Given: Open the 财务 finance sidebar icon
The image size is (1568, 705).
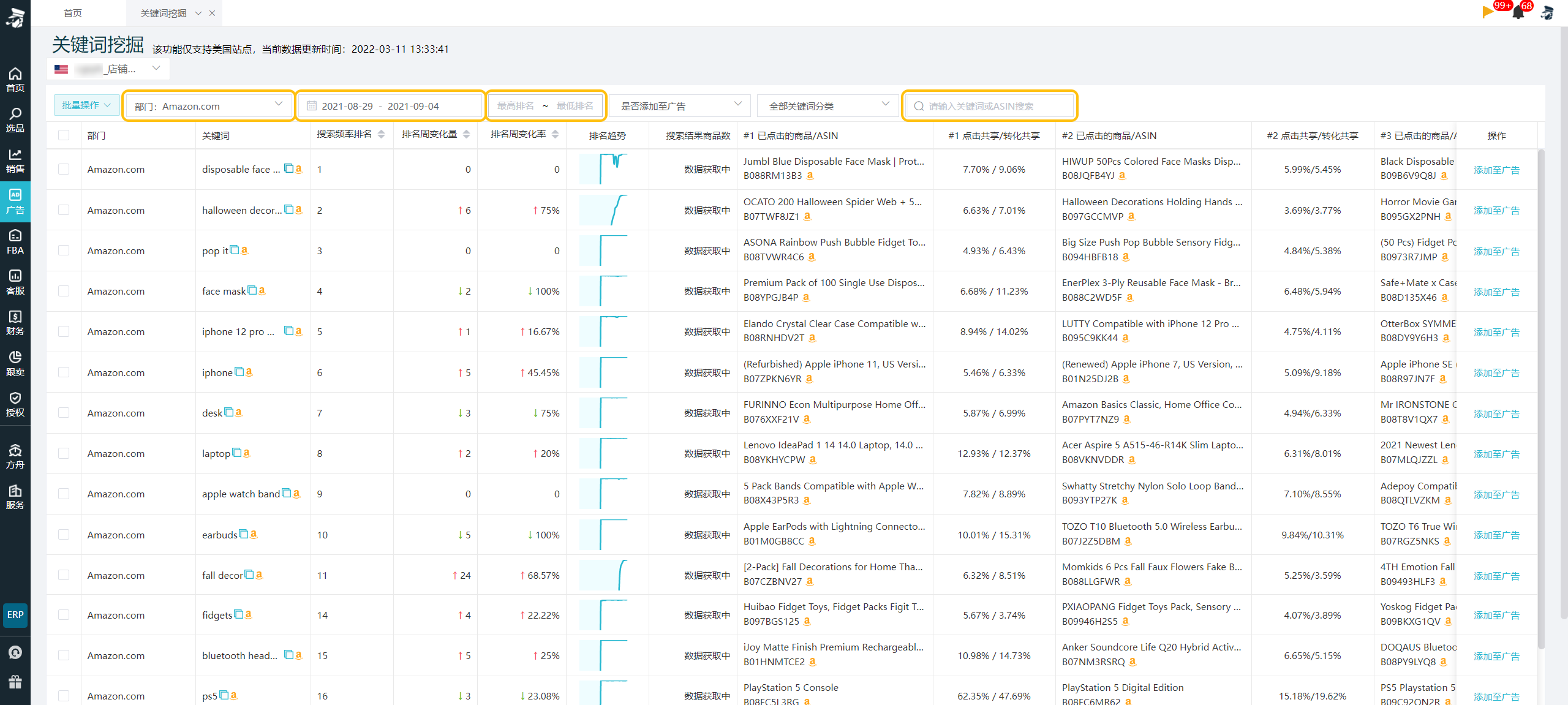Looking at the screenshot, I should point(15,323).
